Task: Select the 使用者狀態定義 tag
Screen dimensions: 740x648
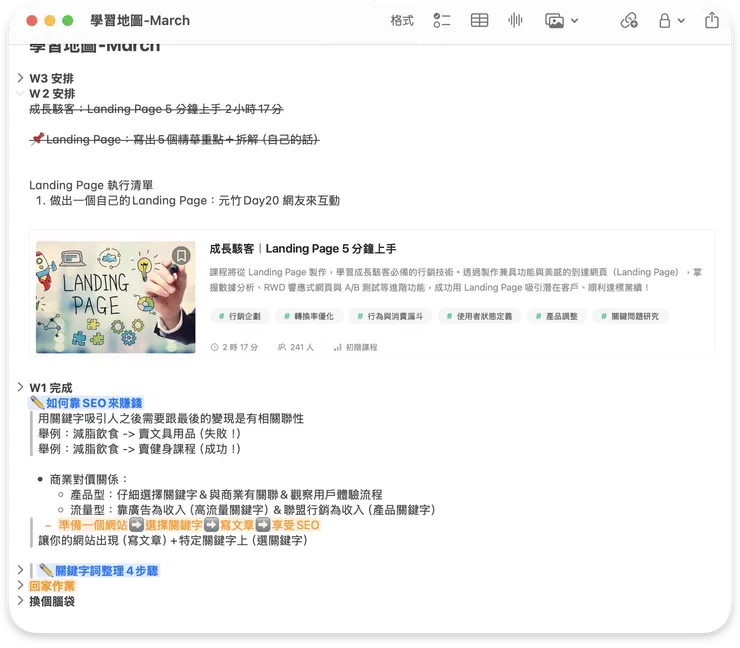Action: 479,316
